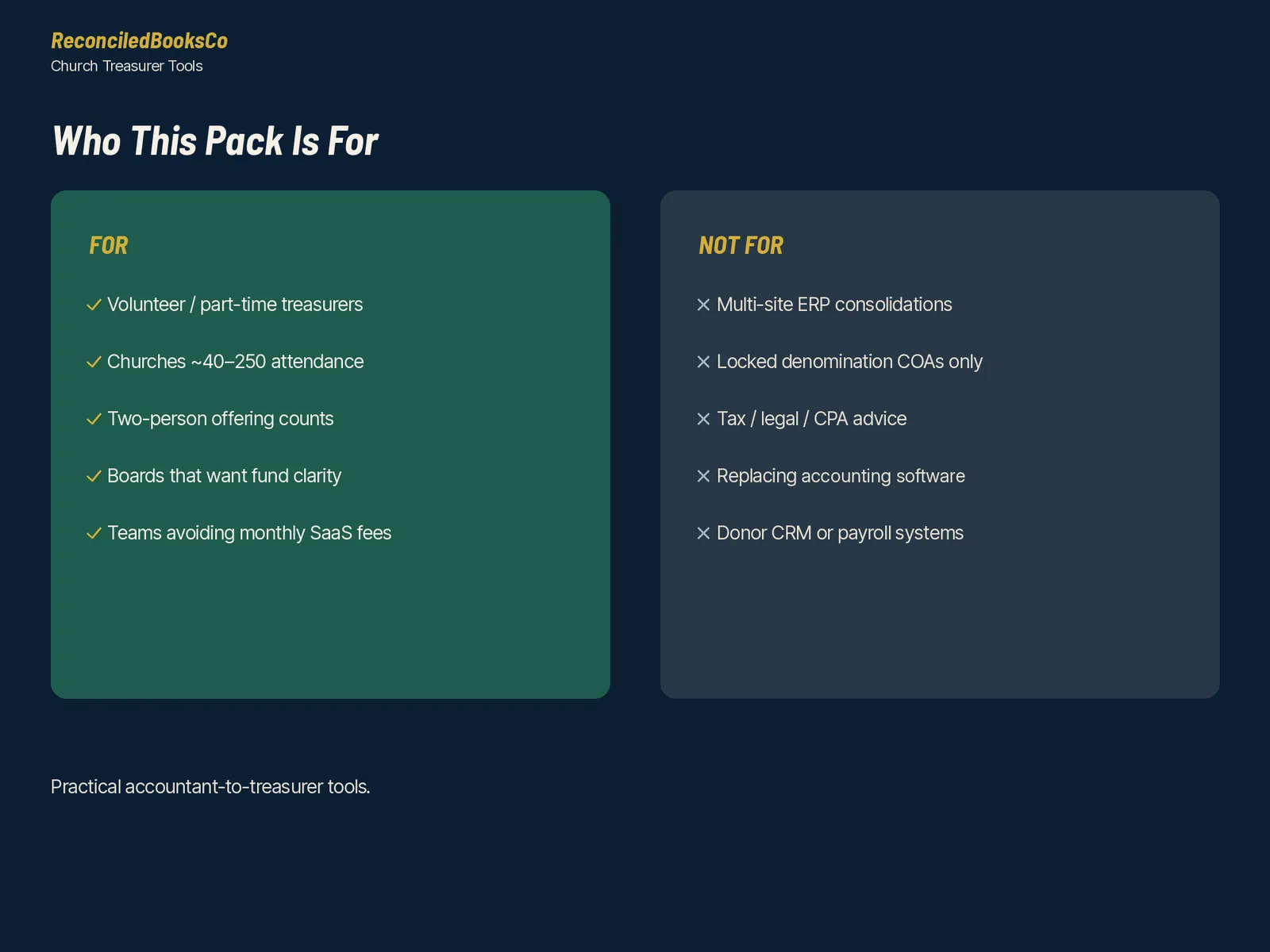Click checkmark beside Boards that want fund clarity
Image resolution: width=1270 pixels, height=952 pixels.
click(x=94, y=476)
